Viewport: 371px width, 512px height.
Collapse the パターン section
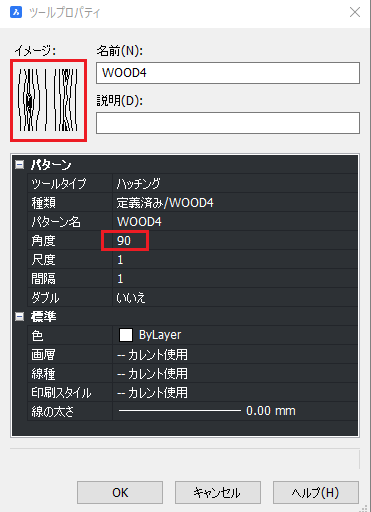(20, 165)
